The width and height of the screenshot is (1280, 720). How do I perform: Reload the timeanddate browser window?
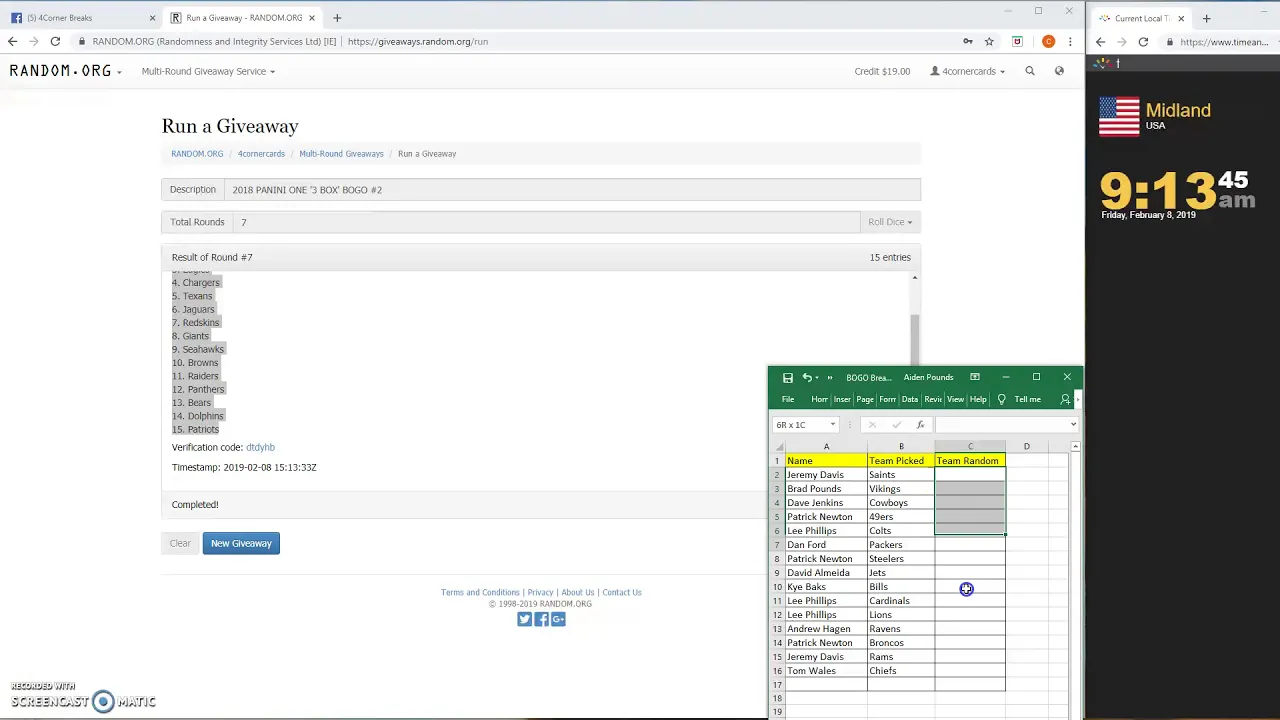[1143, 42]
